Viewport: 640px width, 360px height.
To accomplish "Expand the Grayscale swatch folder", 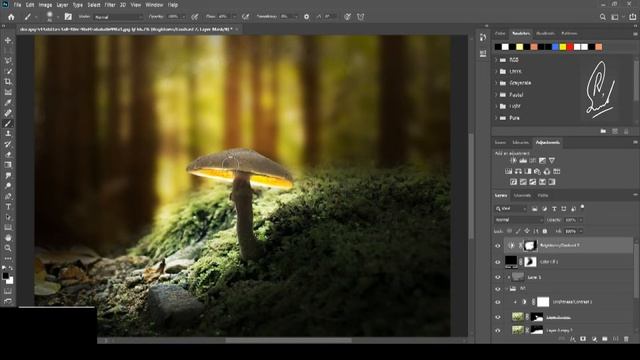I will pos(496,82).
